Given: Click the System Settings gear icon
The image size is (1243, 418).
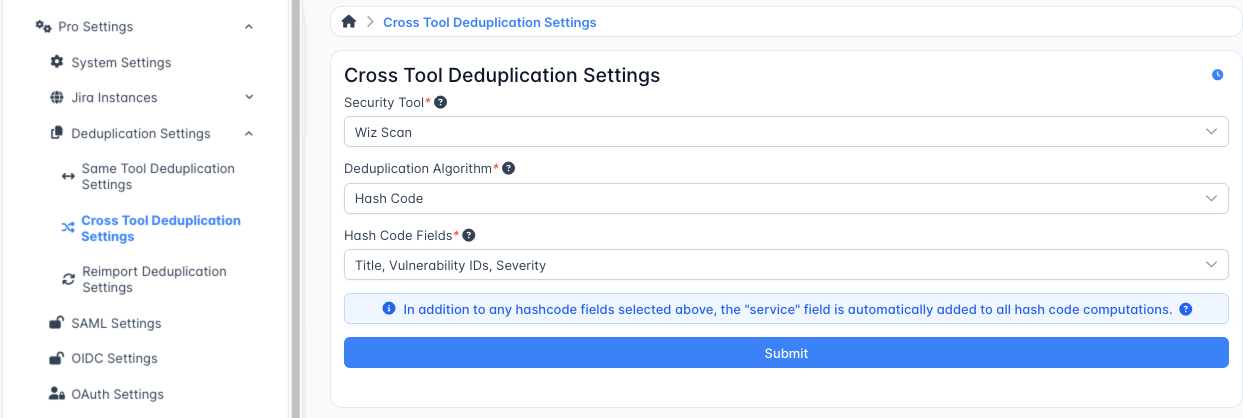Looking at the screenshot, I should [57, 62].
